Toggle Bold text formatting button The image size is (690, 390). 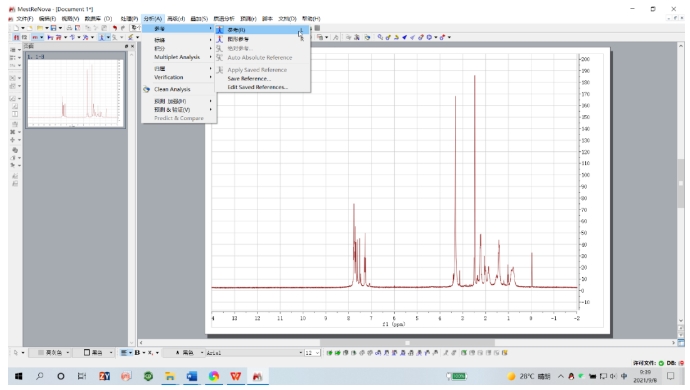(137, 353)
